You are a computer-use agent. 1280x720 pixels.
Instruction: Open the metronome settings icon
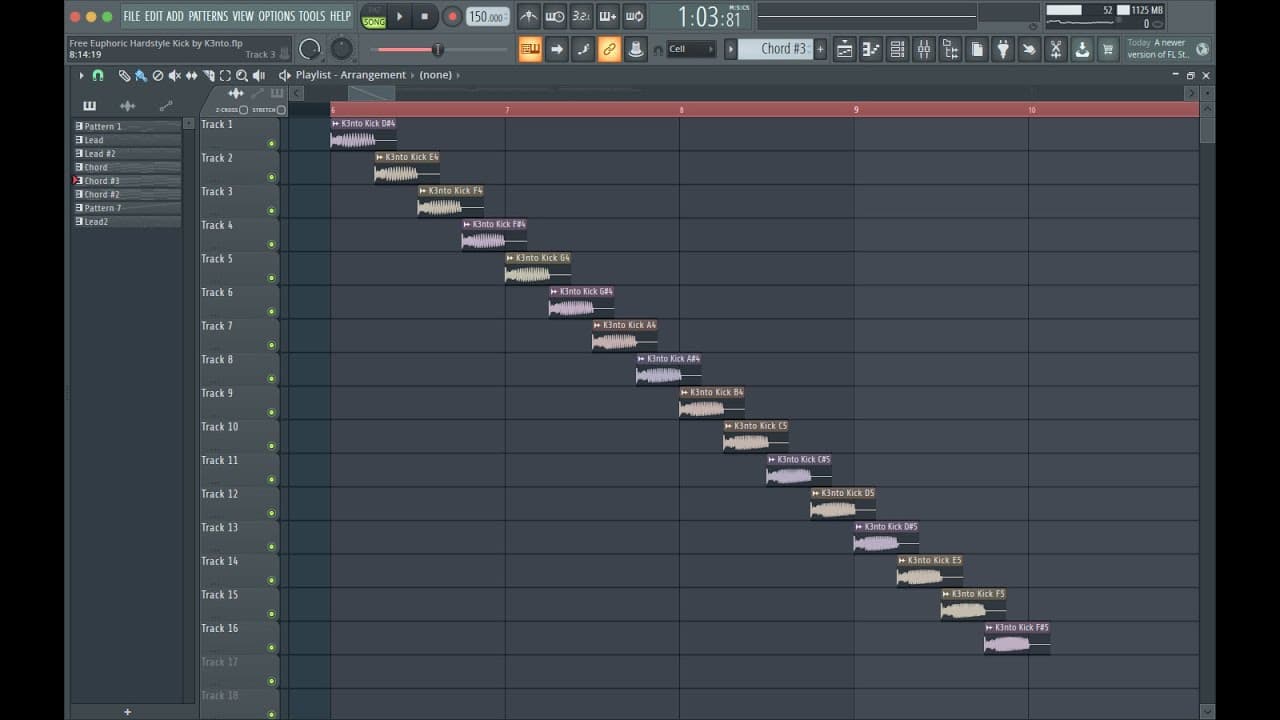(529, 16)
